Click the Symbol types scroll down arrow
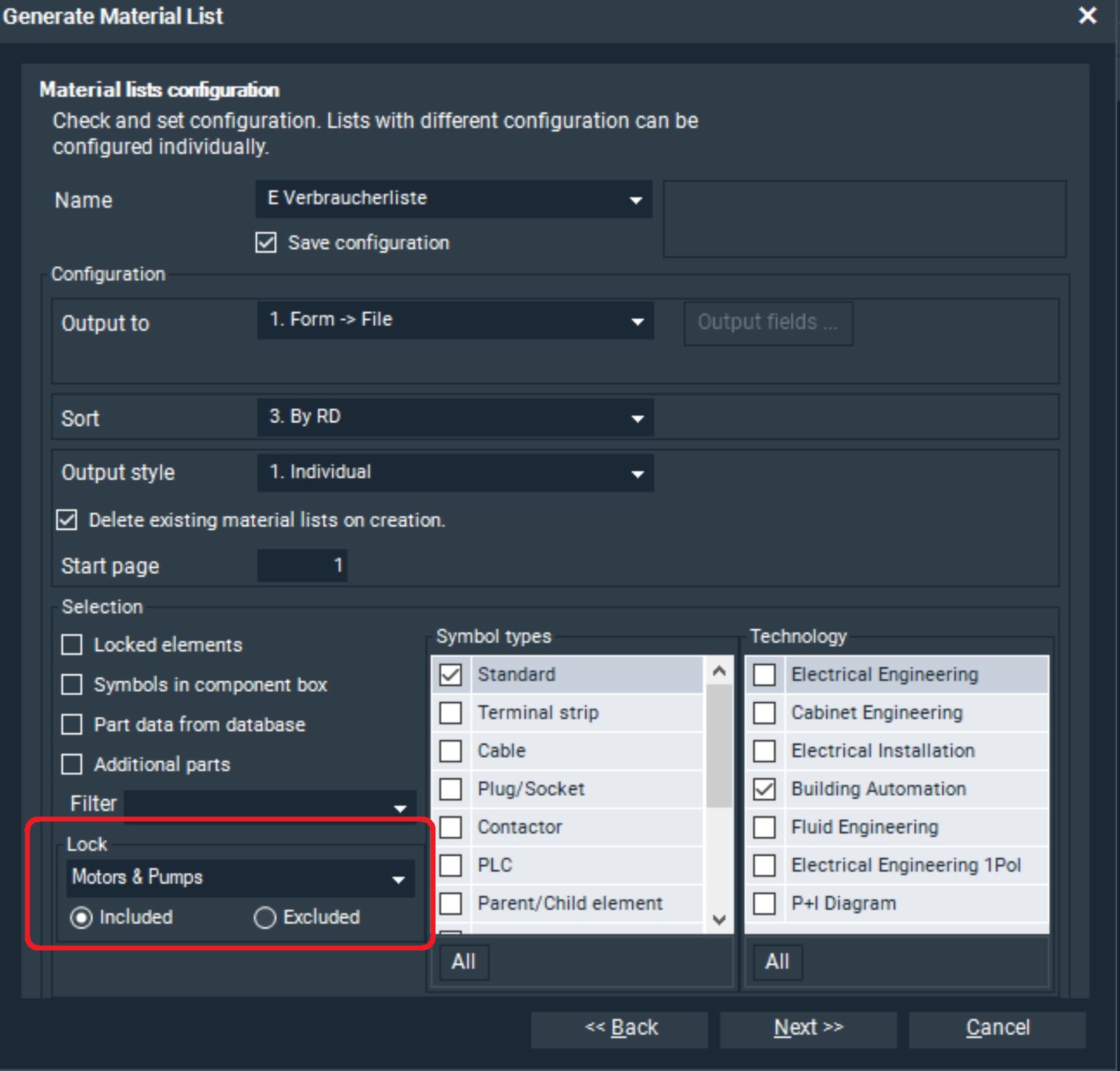Viewport: 1120px width, 1071px height. [x=719, y=920]
